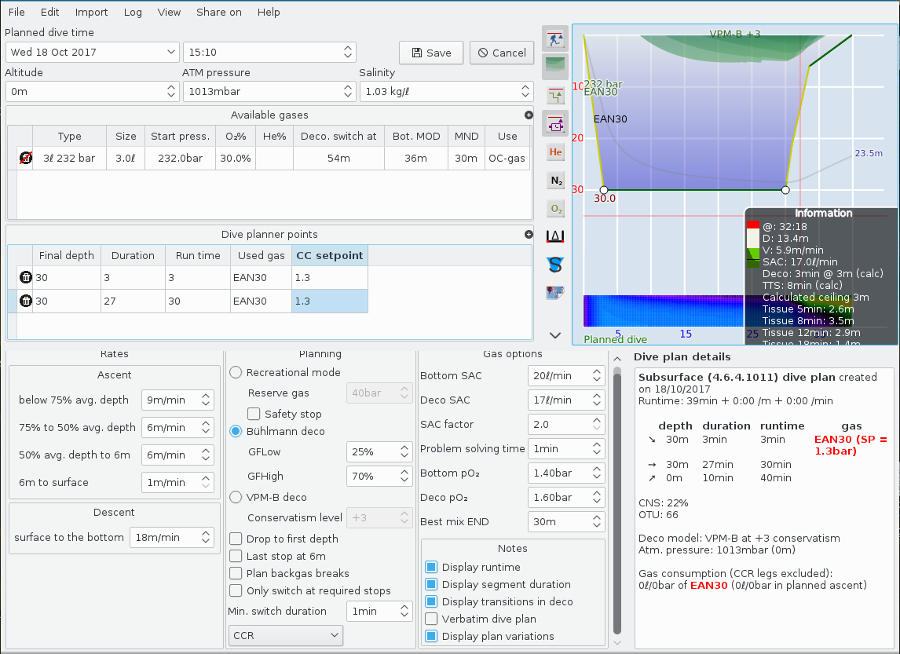Open the Import menu
Screen dimensions: 900x654
click(x=91, y=12)
